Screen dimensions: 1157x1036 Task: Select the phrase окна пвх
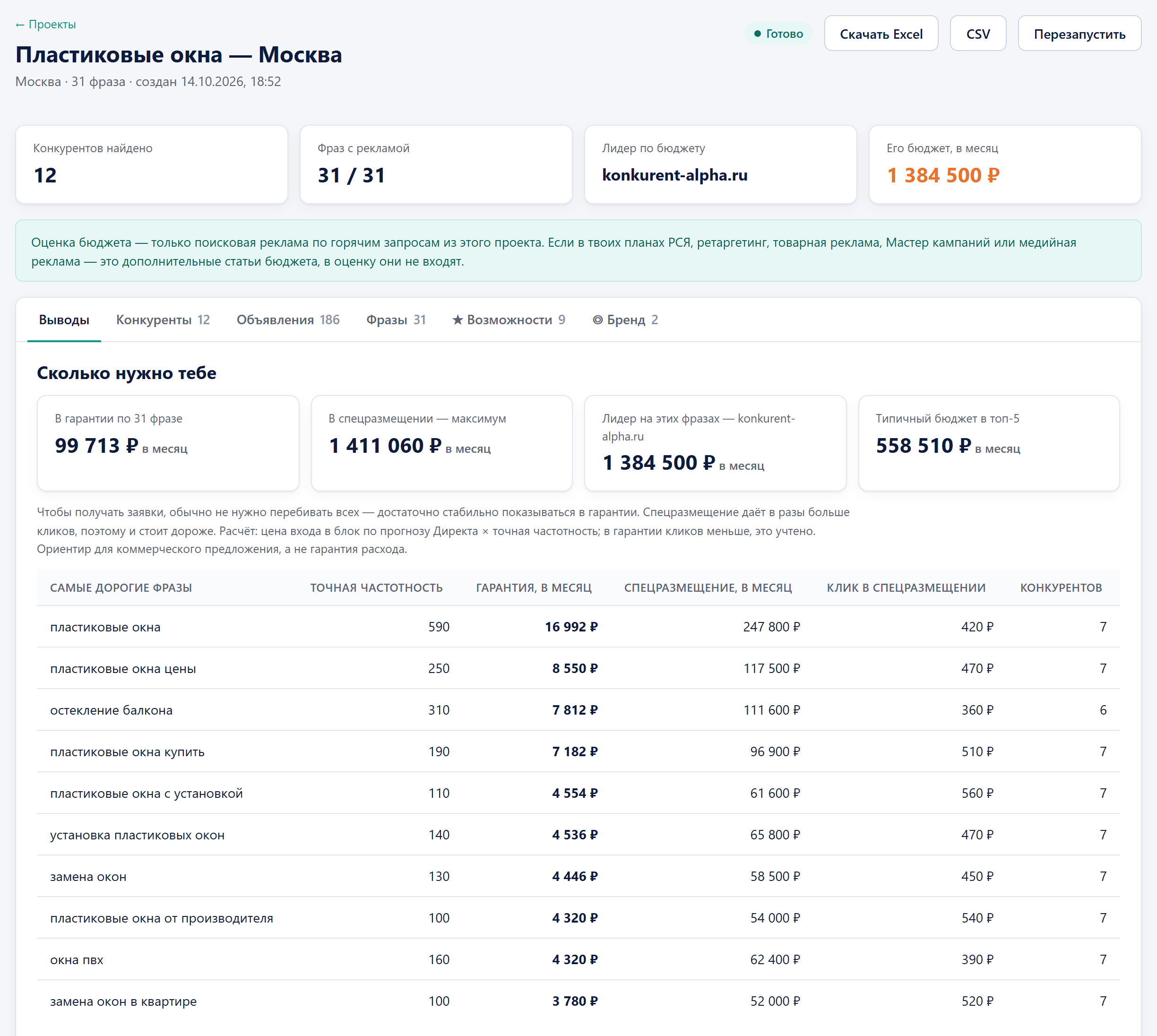click(77, 960)
